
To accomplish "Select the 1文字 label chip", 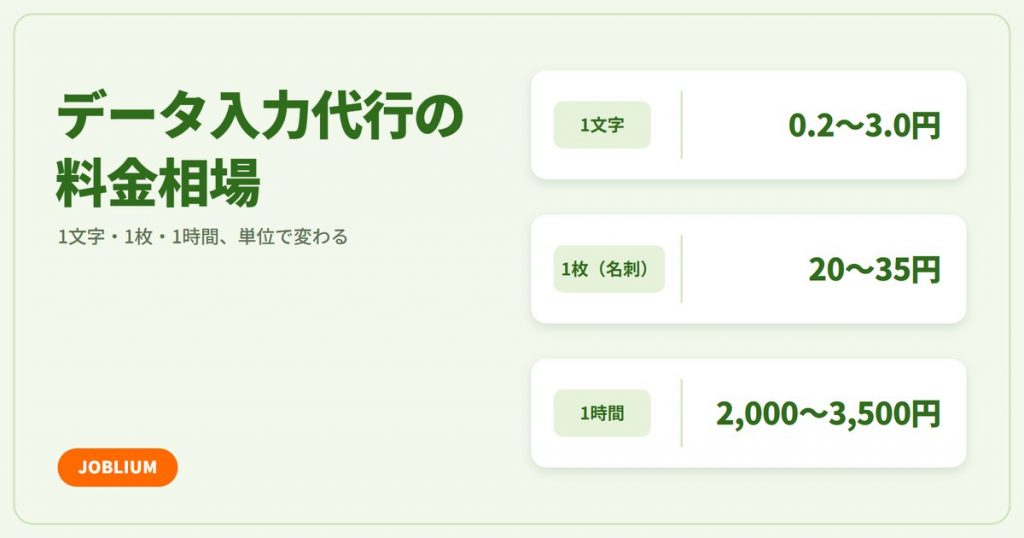I will coord(602,125).
